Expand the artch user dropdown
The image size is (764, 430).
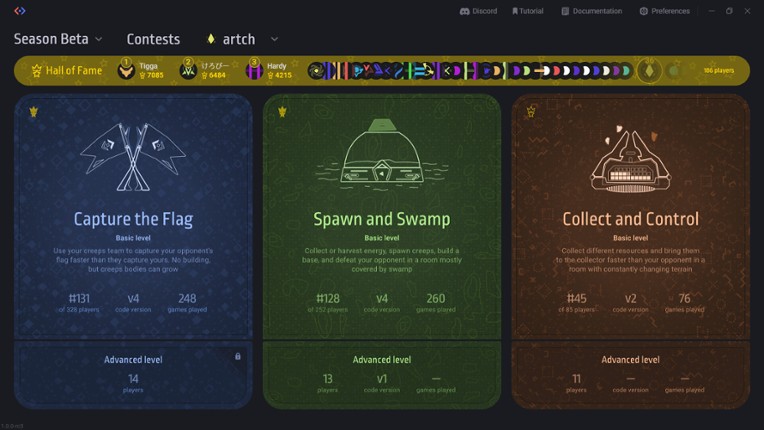tap(242, 39)
